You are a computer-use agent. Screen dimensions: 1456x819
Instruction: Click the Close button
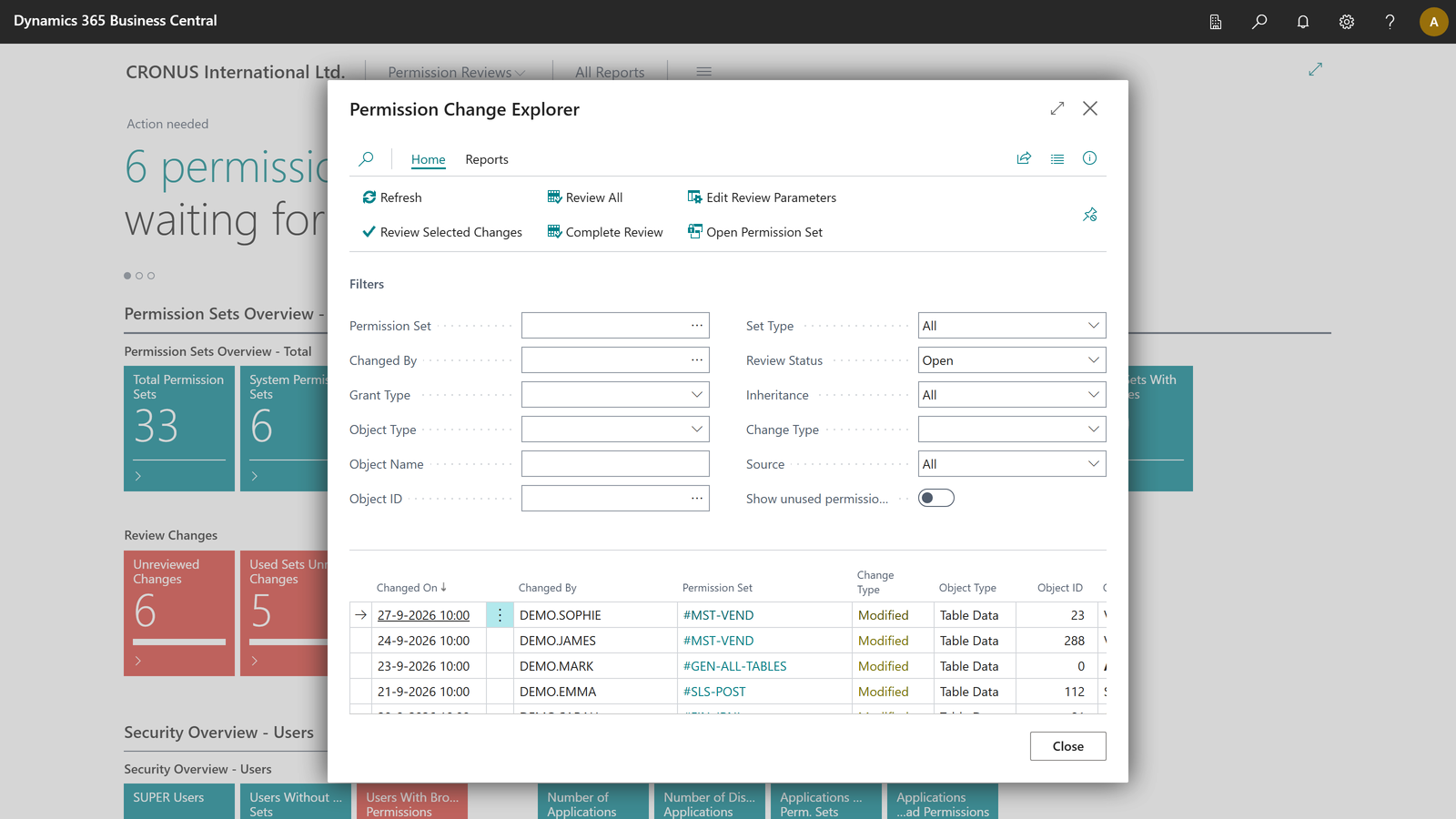[1068, 746]
